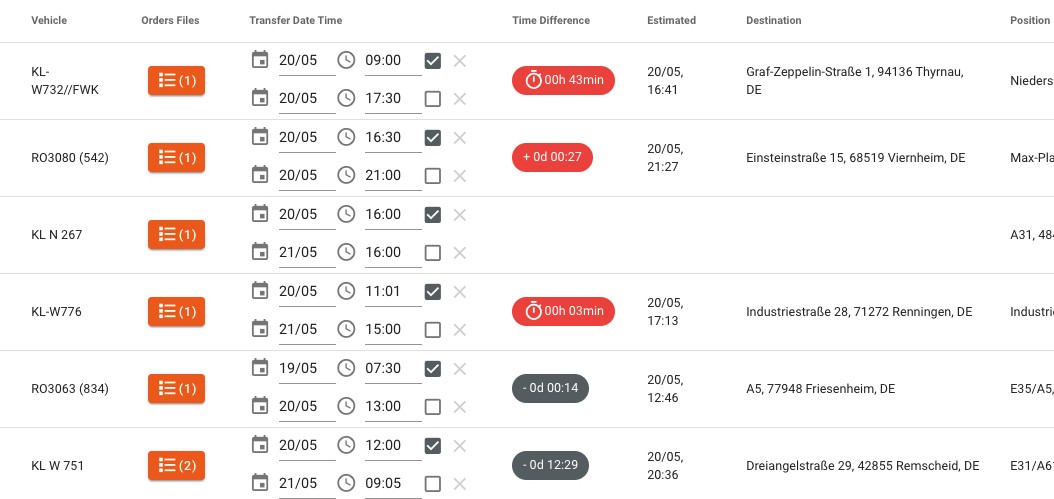Click clock icon next to 07:30 for RO3063

pos(346,368)
